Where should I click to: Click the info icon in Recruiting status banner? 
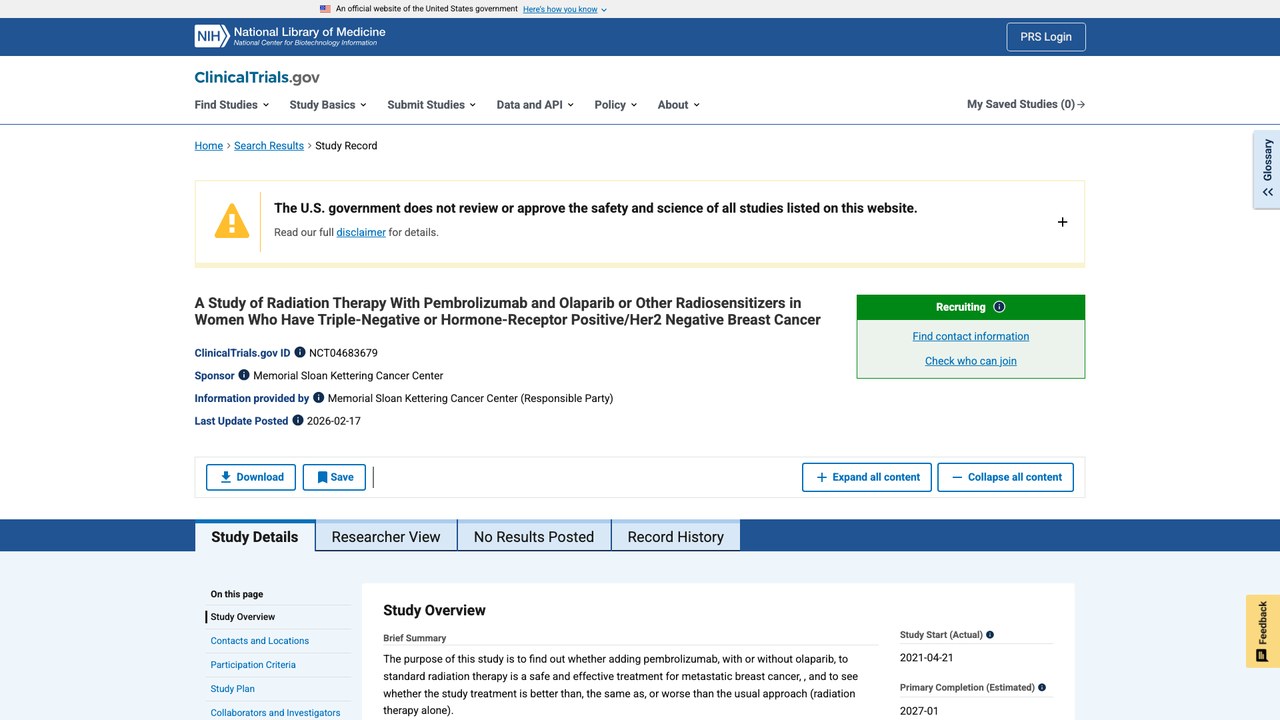[x=999, y=307]
